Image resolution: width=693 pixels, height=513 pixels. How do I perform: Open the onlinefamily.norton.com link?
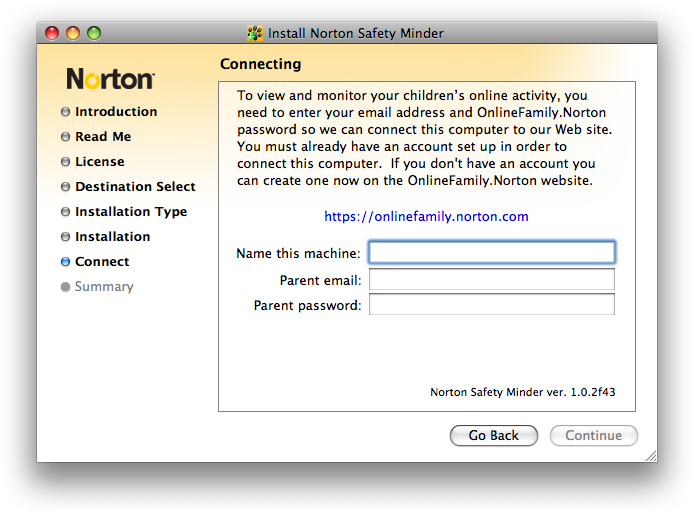426,217
